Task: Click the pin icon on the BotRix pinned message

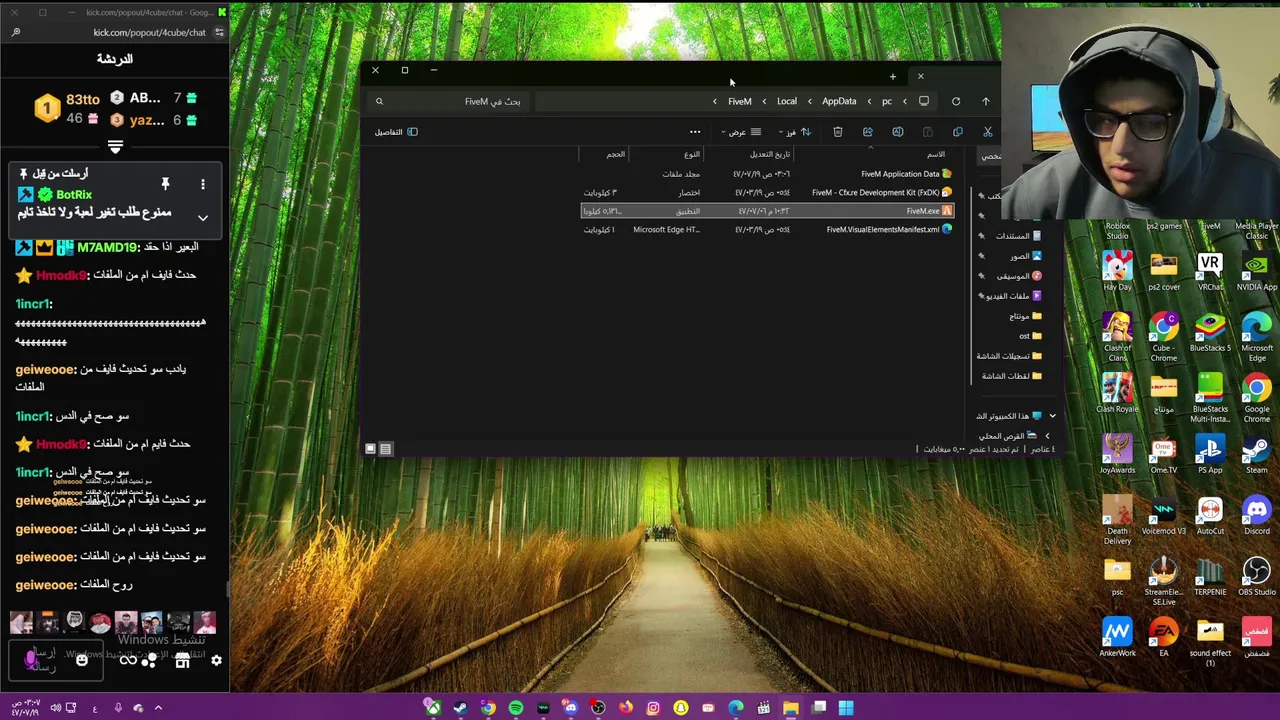Action: point(165,184)
